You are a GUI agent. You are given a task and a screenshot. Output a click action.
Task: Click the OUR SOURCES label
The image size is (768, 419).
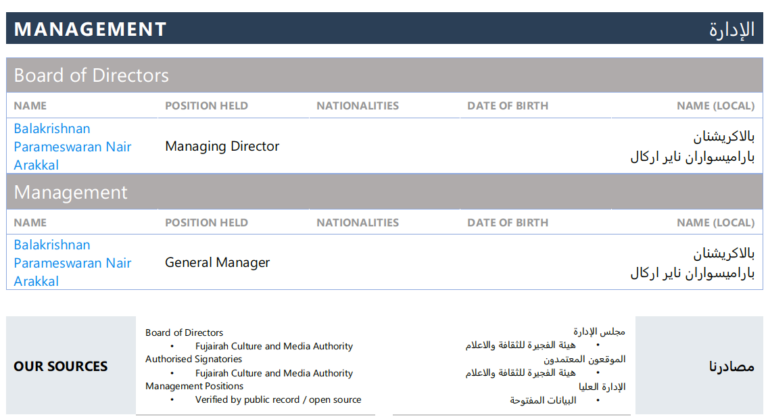coord(60,366)
